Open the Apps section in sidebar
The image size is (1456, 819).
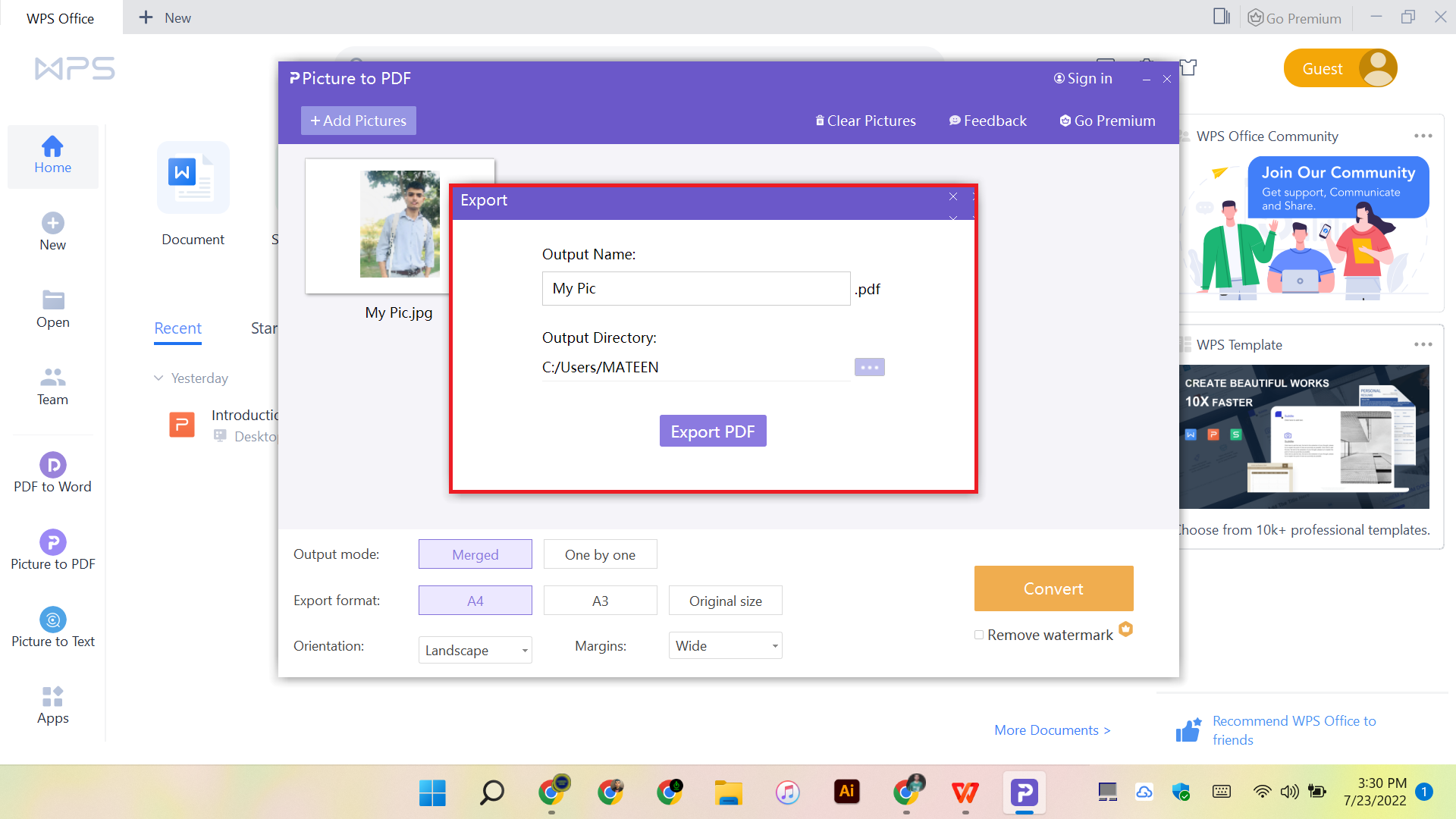pyautogui.click(x=52, y=704)
